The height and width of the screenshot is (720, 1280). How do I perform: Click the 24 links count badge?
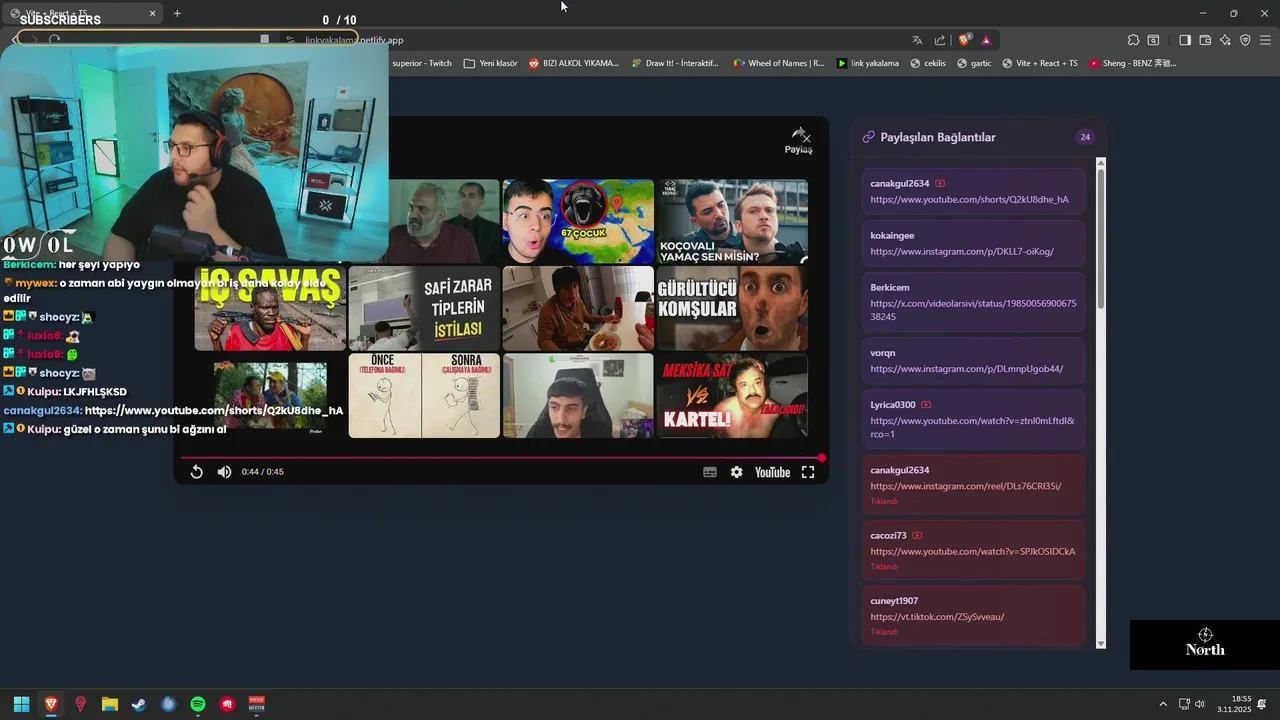(x=1085, y=137)
